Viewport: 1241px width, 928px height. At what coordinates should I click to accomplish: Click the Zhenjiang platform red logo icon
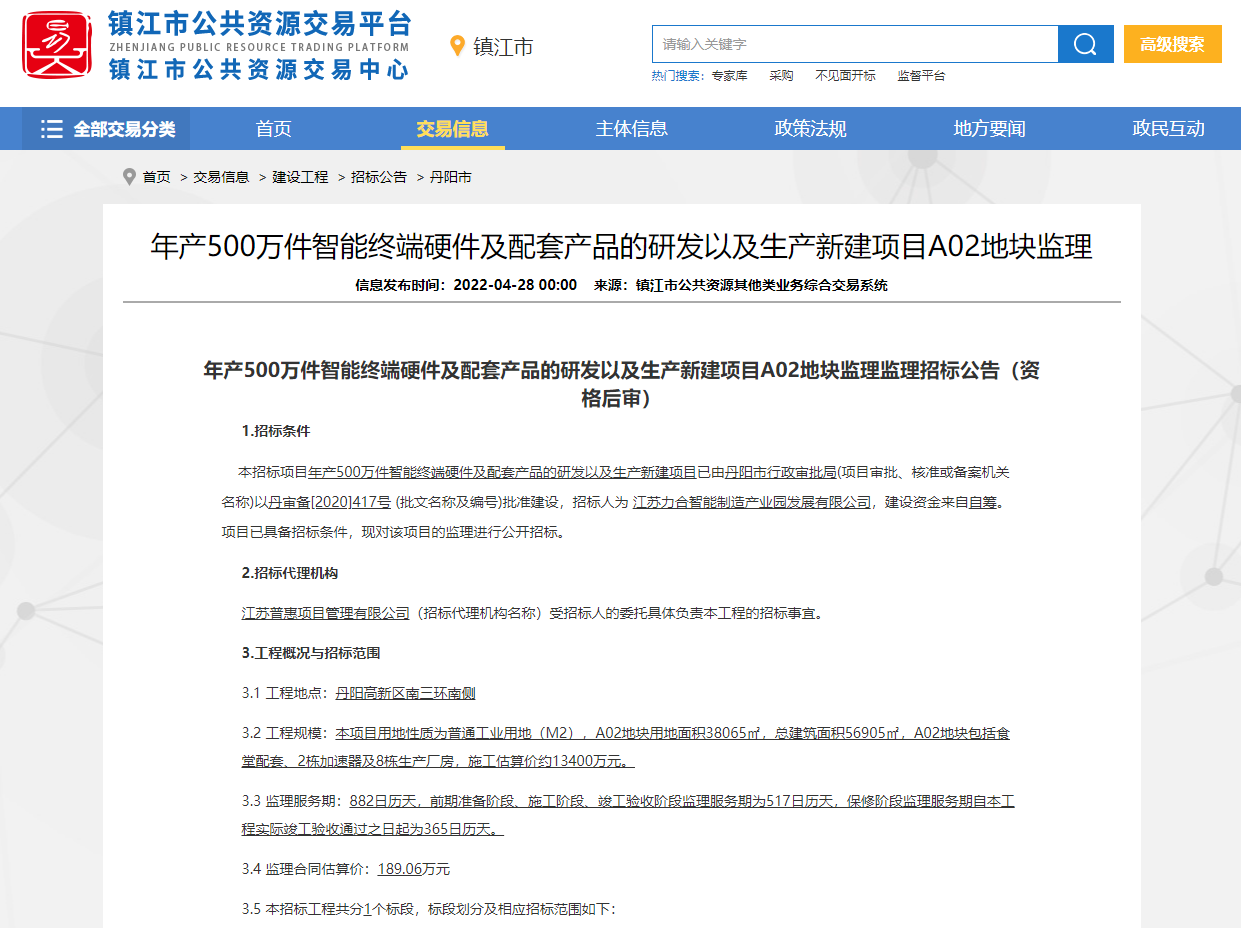point(56,45)
